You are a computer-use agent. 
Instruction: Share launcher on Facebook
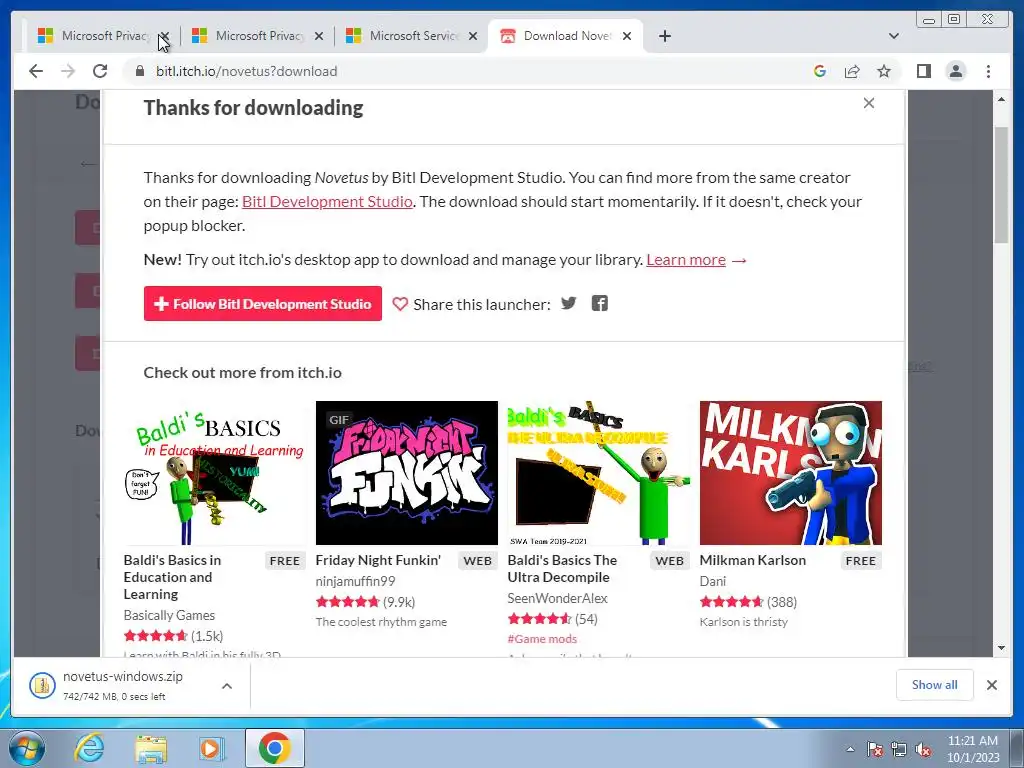tap(600, 303)
